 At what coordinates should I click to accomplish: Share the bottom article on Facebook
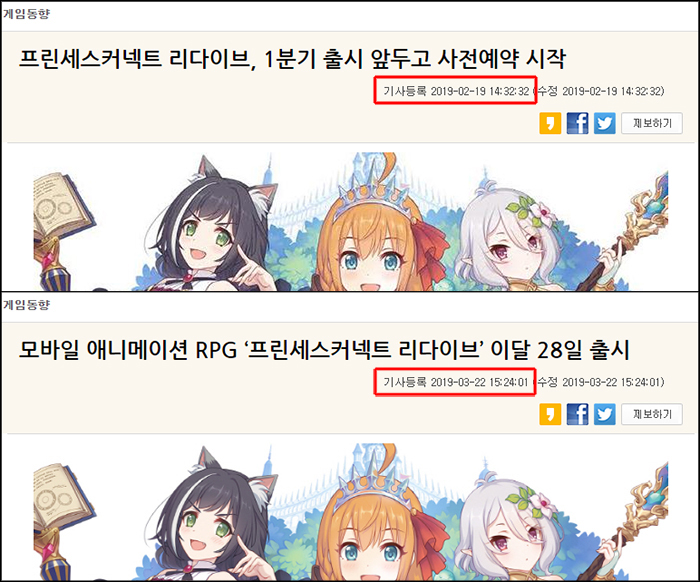pyautogui.click(x=577, y=414)
